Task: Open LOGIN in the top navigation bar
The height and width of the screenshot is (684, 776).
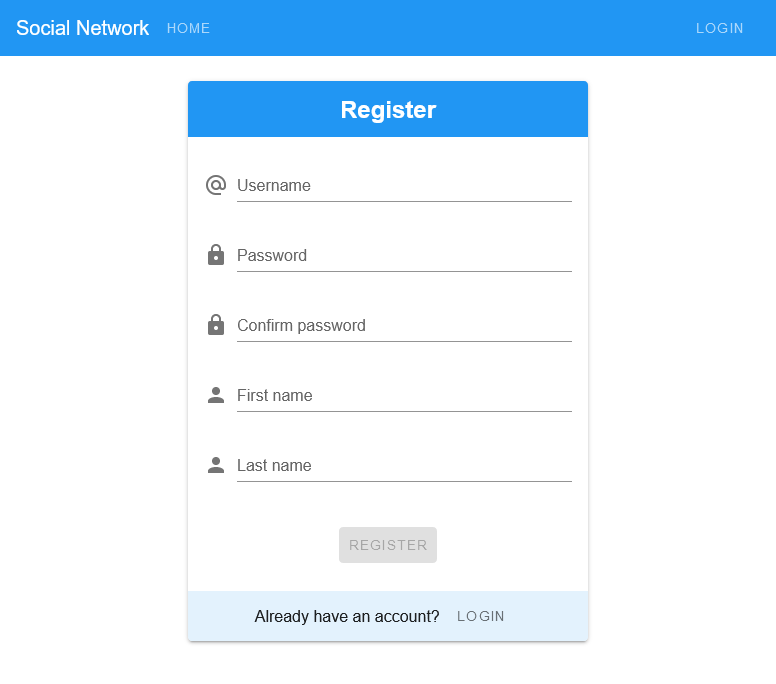Action: tap(720, 28)
